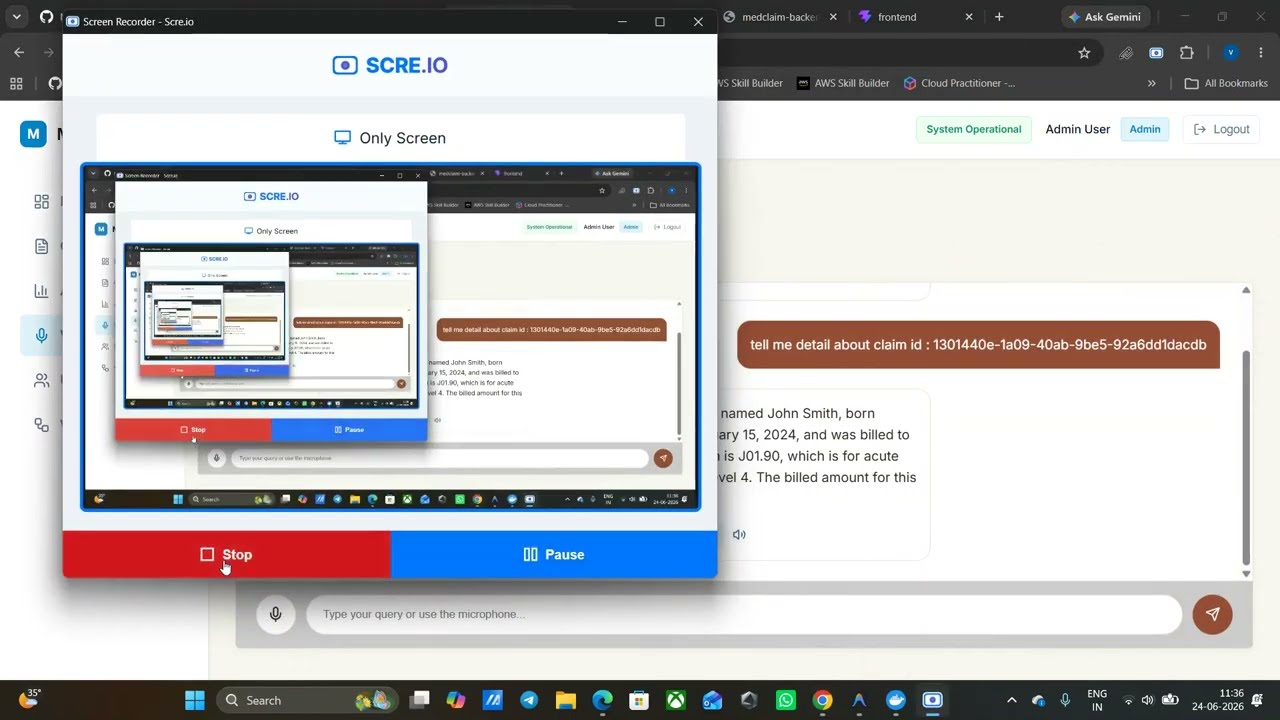Open the ENG IN language switcher
Image resolution: width=1280 pixels, height=720 pixels.
[1097, 700]
